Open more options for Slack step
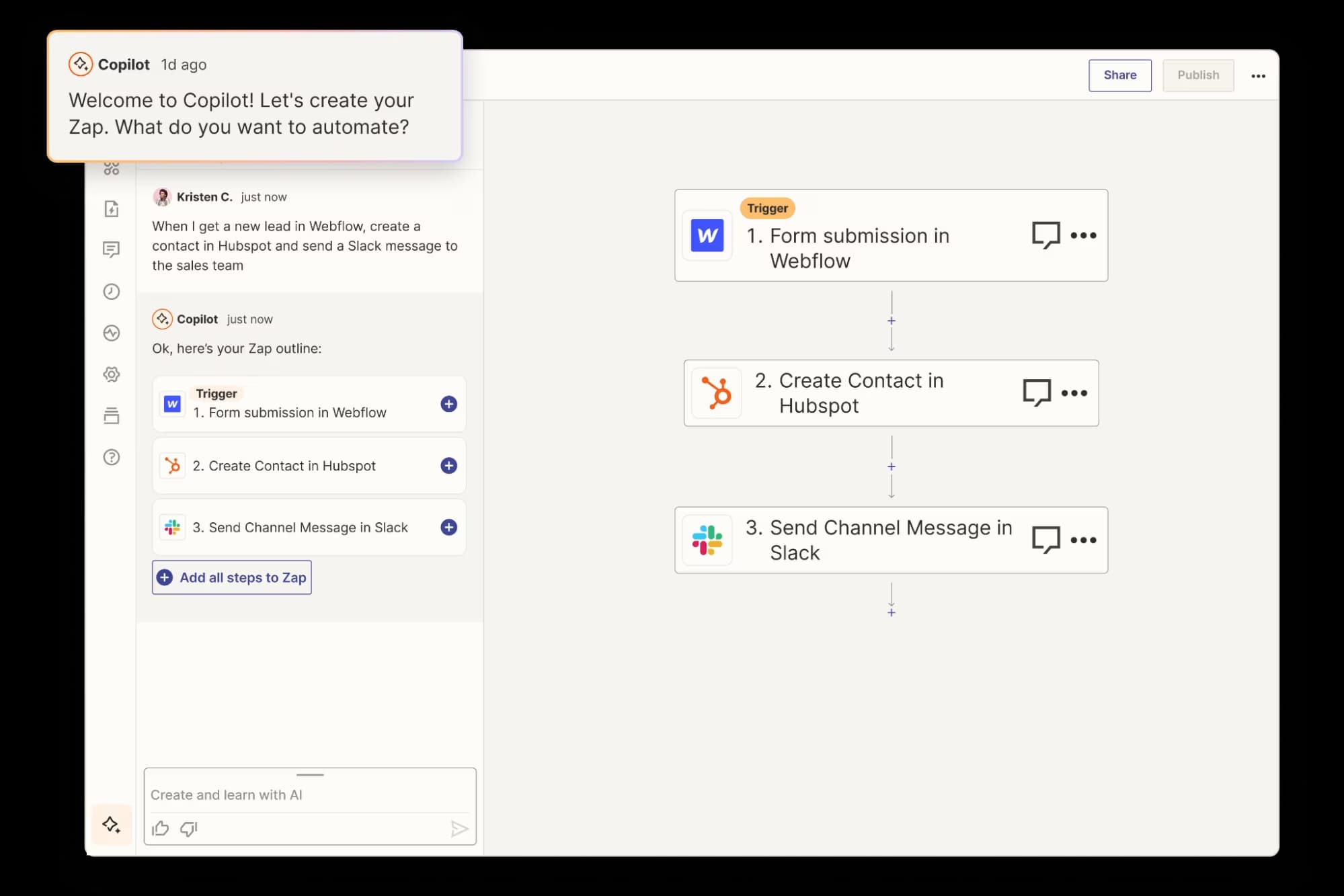The height and width of the screenshot is (896, 1344). [1084, 540]
